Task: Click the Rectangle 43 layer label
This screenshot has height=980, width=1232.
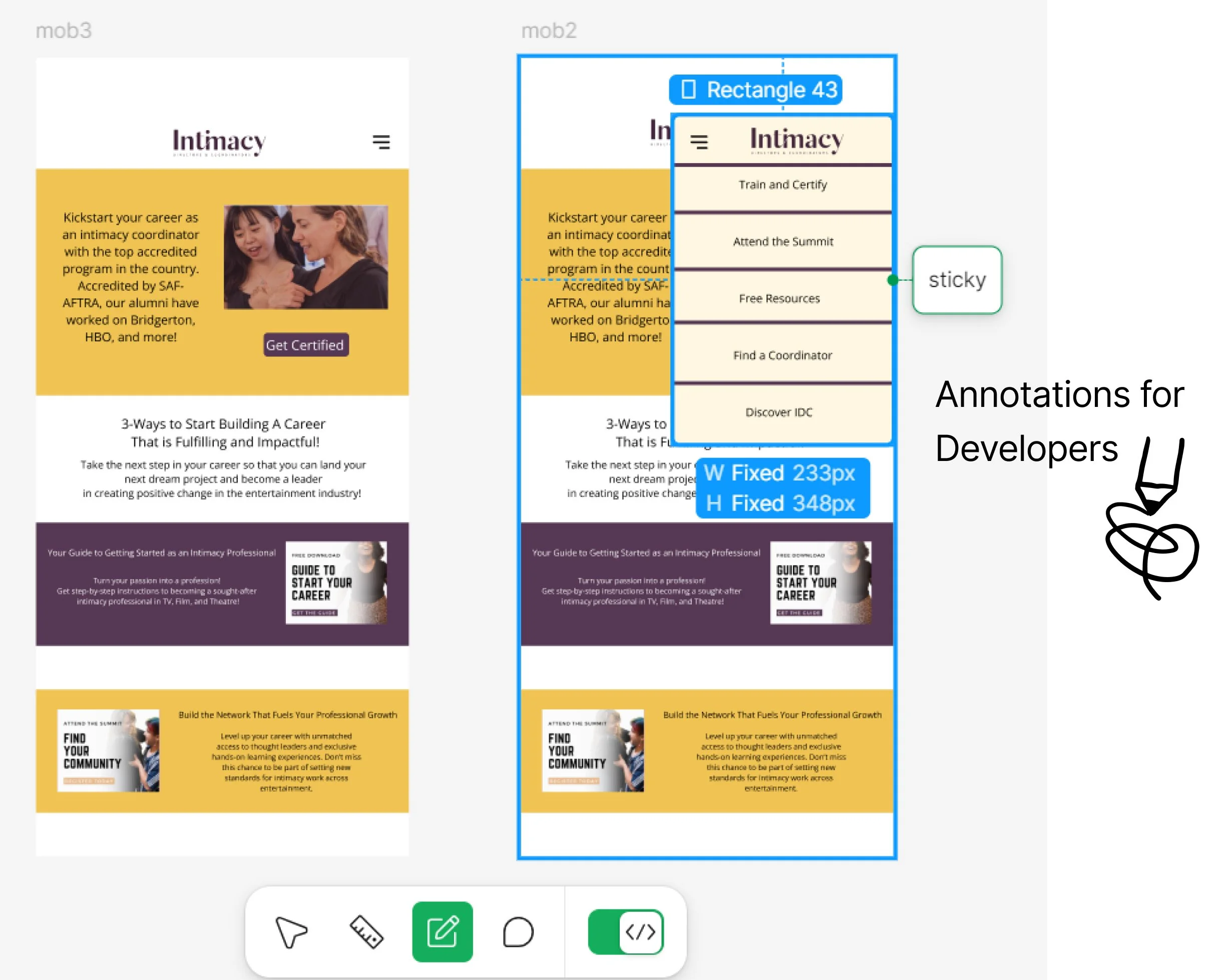Action: 755,90
